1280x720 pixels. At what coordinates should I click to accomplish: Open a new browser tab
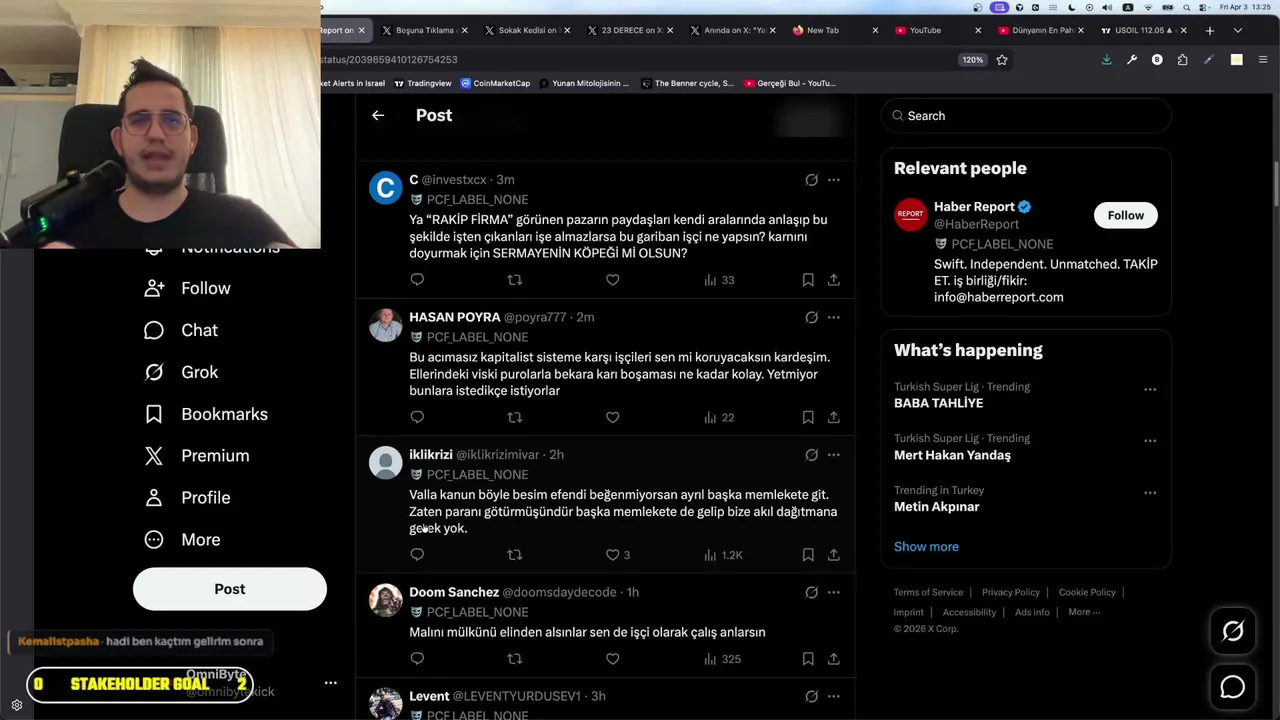(x=1210, y=30)
